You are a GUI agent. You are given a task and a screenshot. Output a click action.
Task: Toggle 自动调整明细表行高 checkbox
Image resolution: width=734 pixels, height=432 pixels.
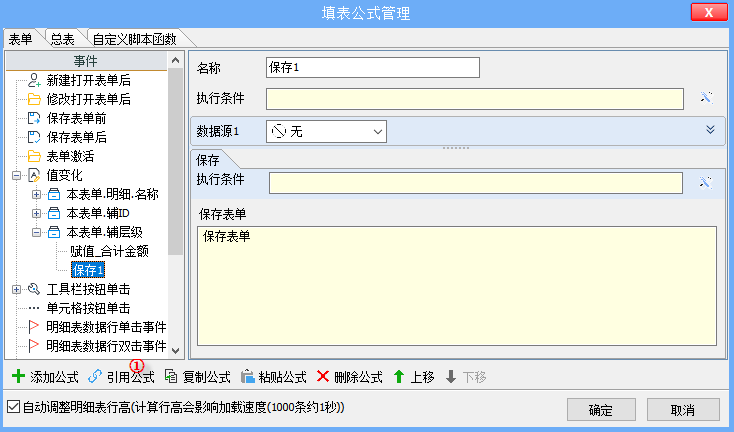(14, 407)
